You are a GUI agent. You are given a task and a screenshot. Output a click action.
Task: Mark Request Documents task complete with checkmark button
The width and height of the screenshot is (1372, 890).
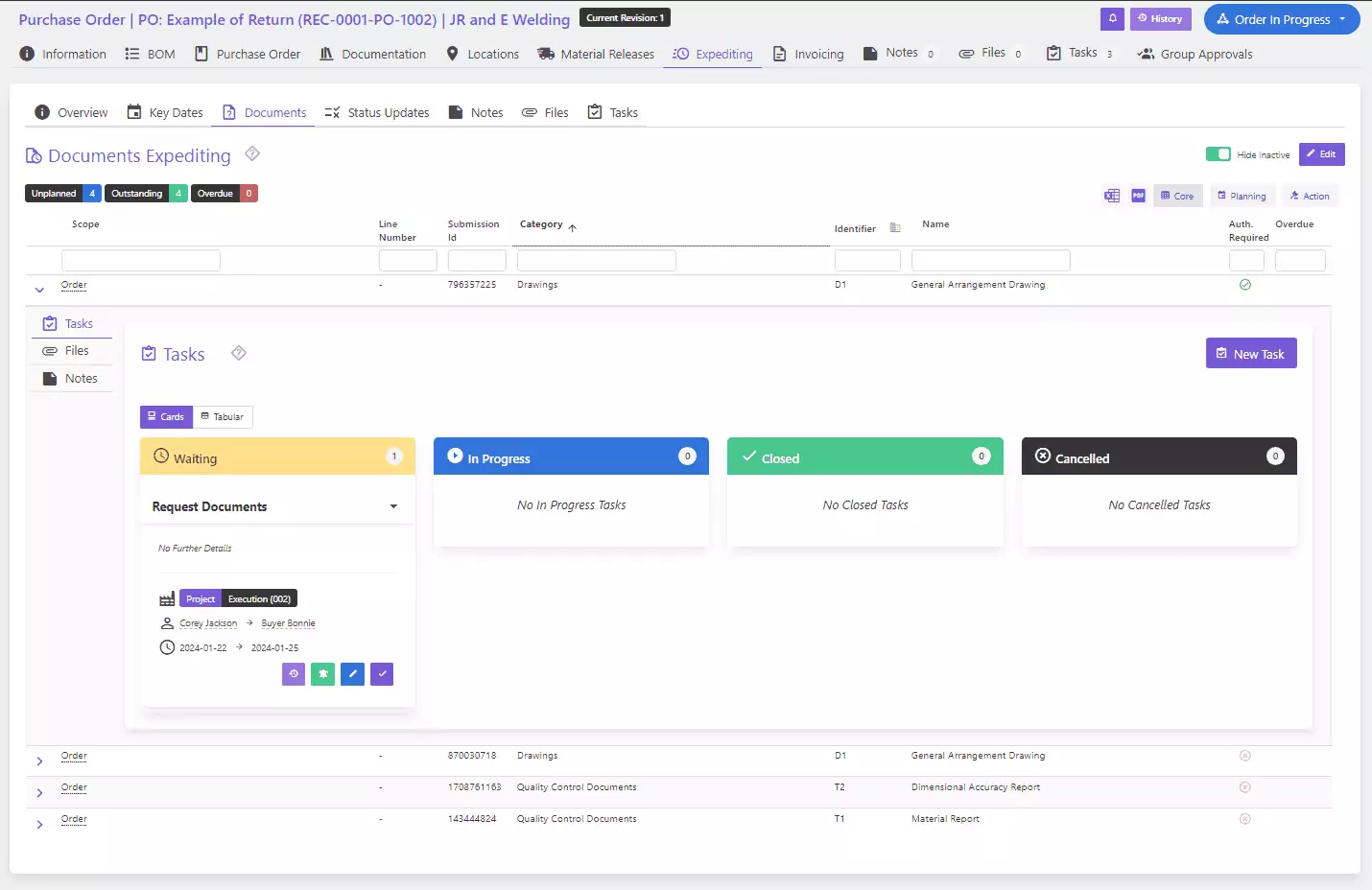[382, 674]
